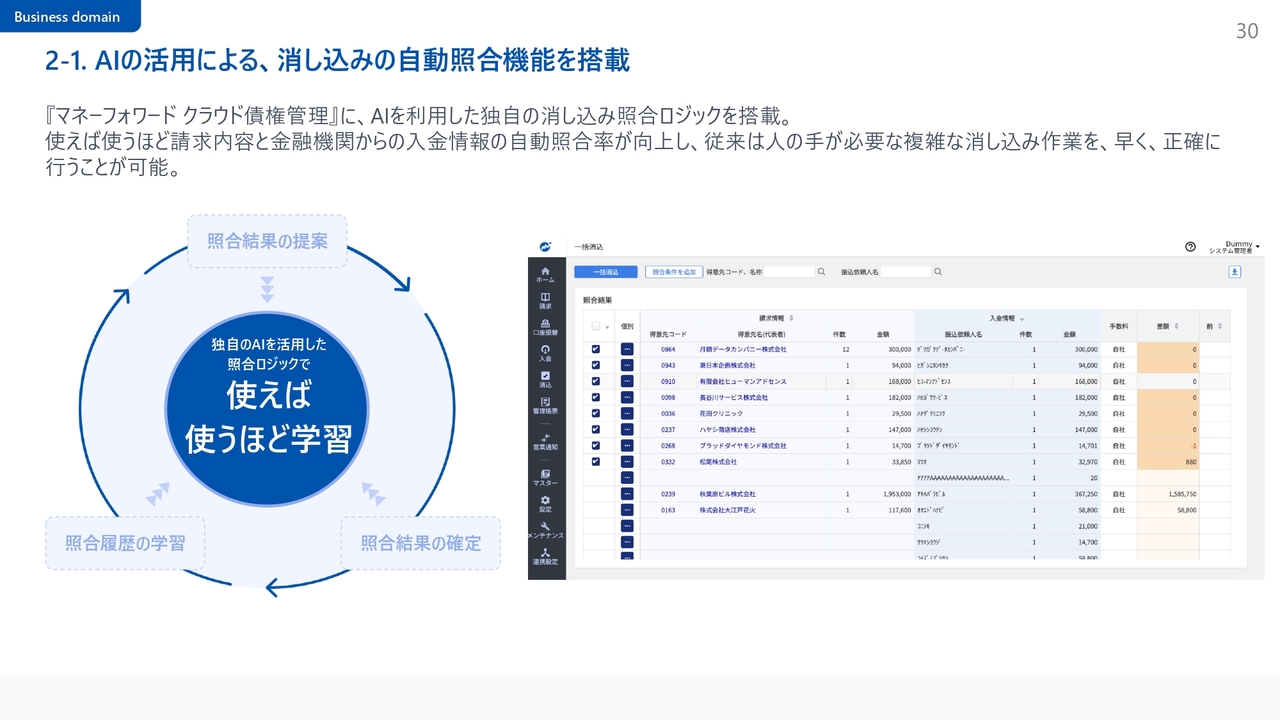The width and height of the screenshot is (1280, 720).
Task: Sort by the 請求情報 column header
Action: pyautogui.click(x=776, y=318)
